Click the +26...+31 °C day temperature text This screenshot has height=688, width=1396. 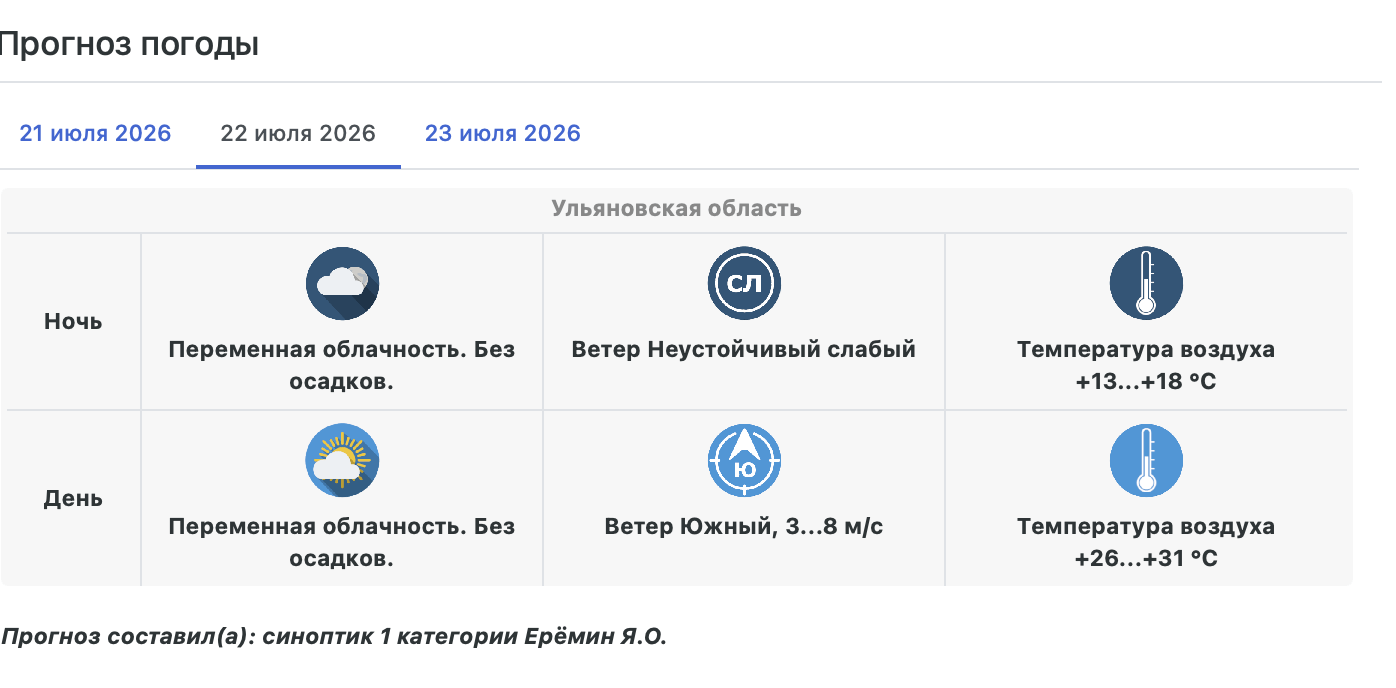(x=1146, y=559)
